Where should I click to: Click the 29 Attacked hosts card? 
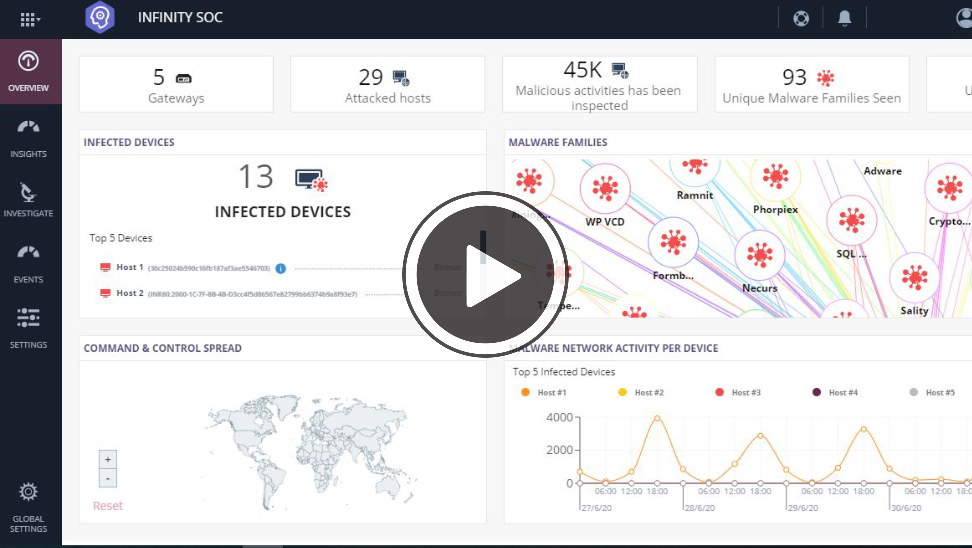coord(387,84)
